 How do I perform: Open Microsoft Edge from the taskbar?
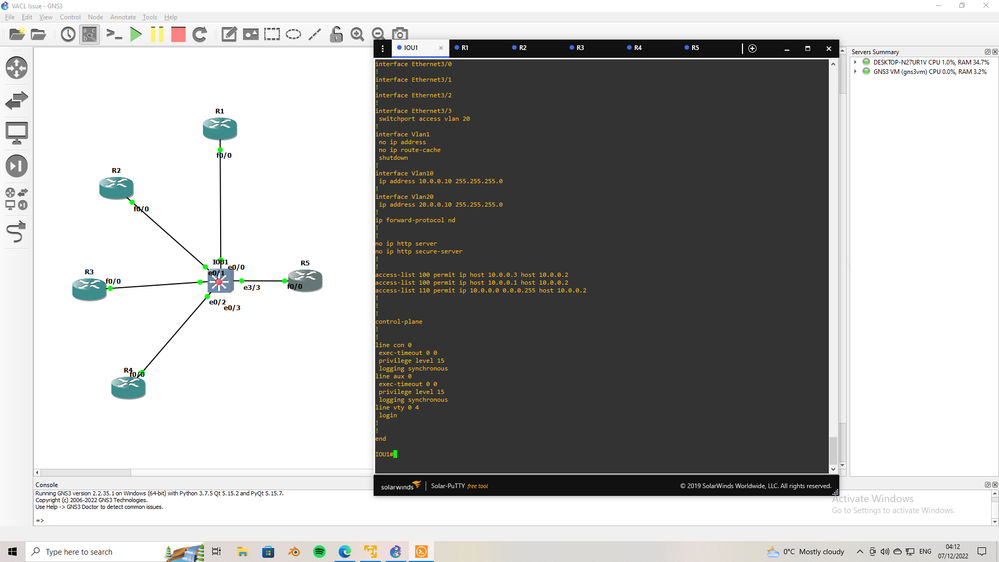[x=345, y=552]
